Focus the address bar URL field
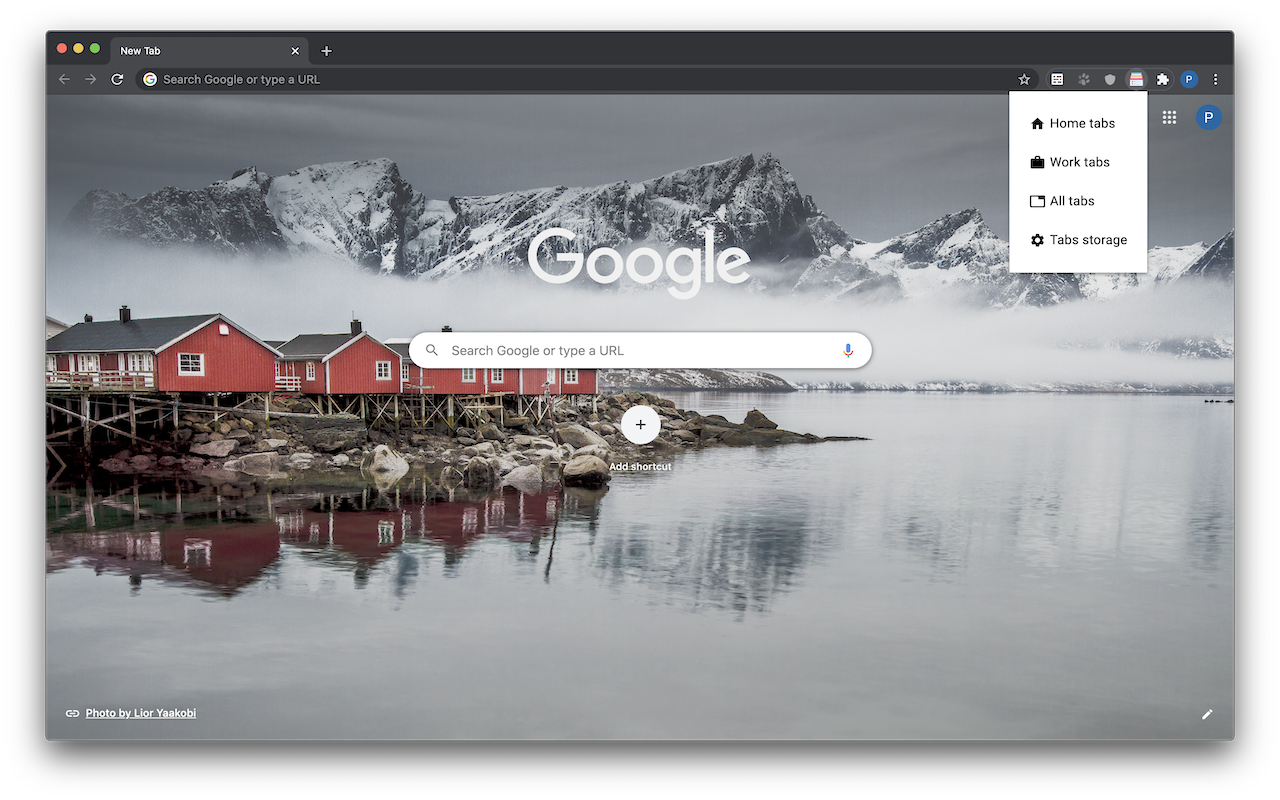The height and width of the screenshot is (800, 1280). (586, 79)
